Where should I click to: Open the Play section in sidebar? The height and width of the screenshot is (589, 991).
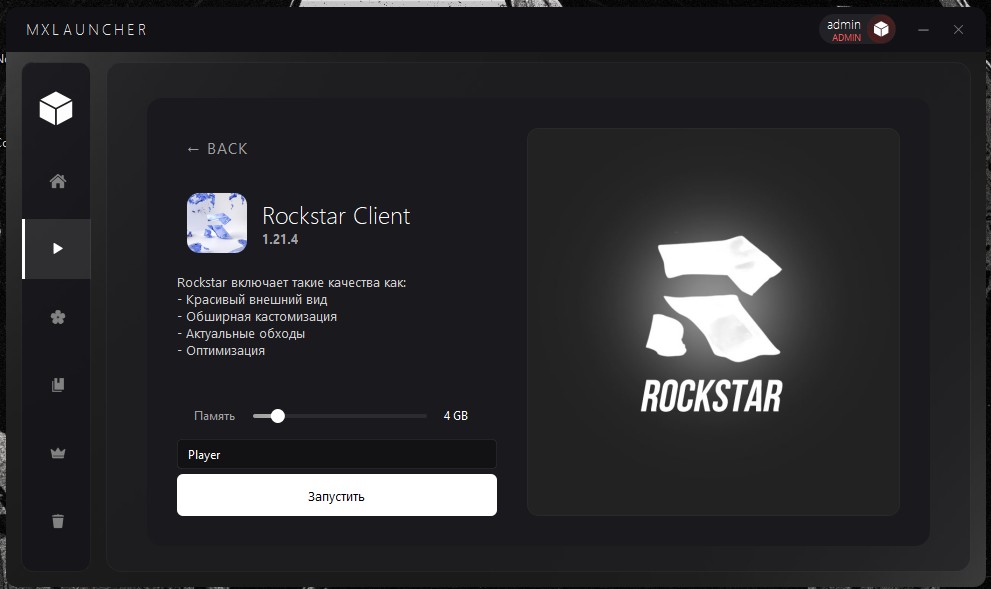pos(57,249)
